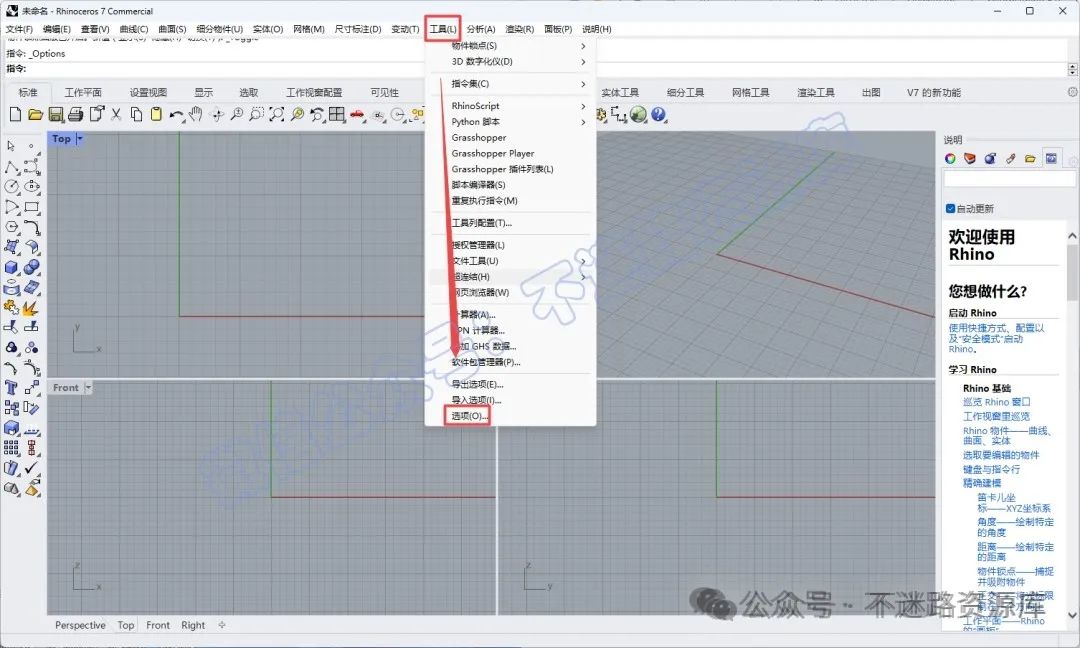Click the green globe render icon
Viewport: 1080px width, 648px height.
(x=638, y=114)
